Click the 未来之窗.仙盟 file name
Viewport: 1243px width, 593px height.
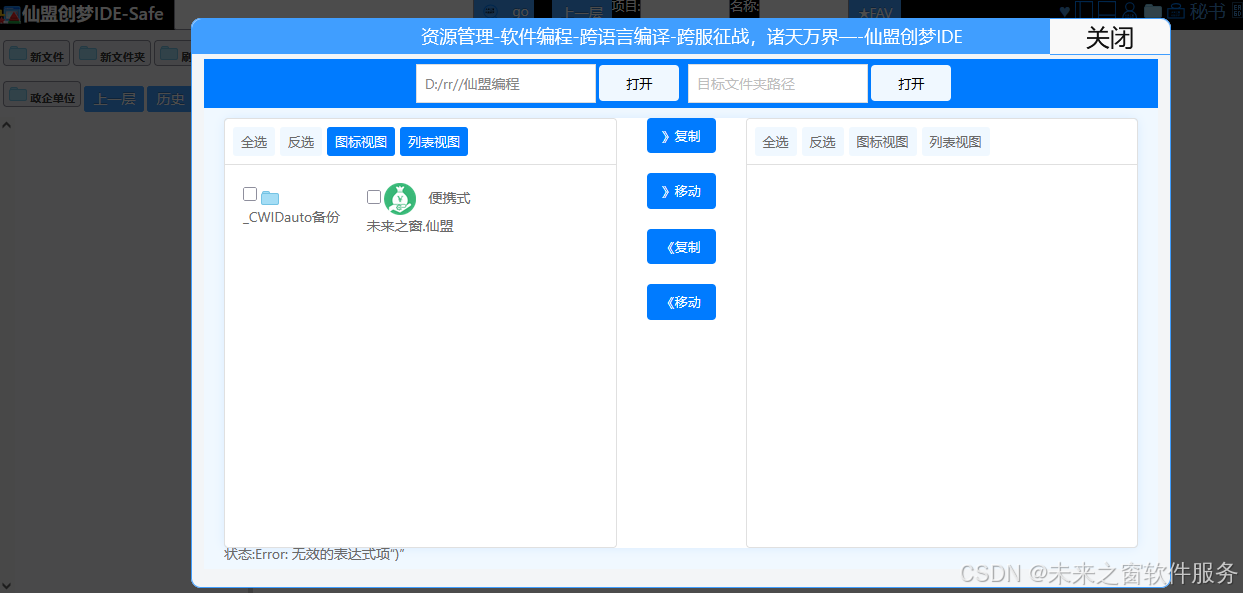point(410,226)
